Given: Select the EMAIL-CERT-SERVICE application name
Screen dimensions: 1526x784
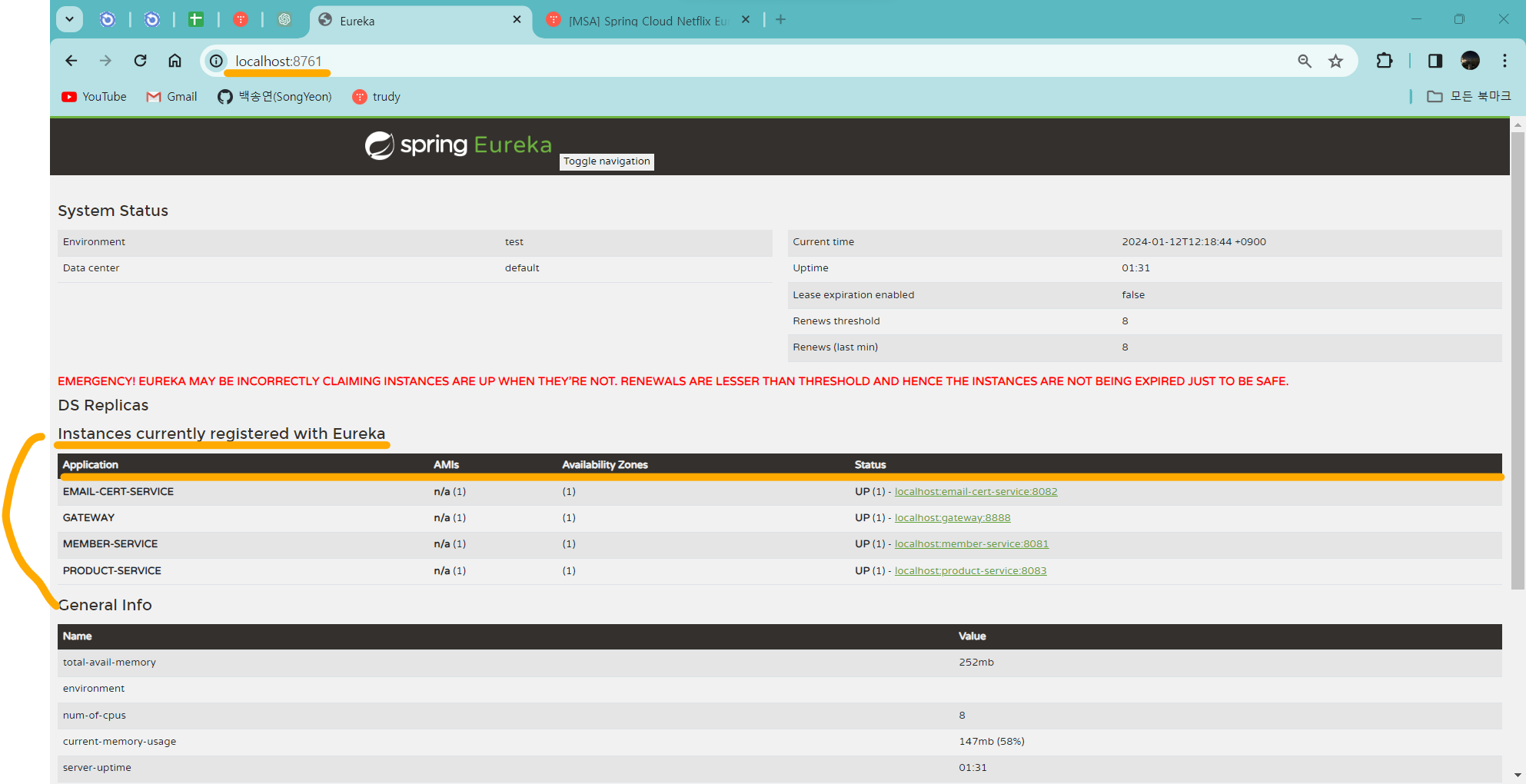Looking at the screenshot, I should [x=118, y=492].
